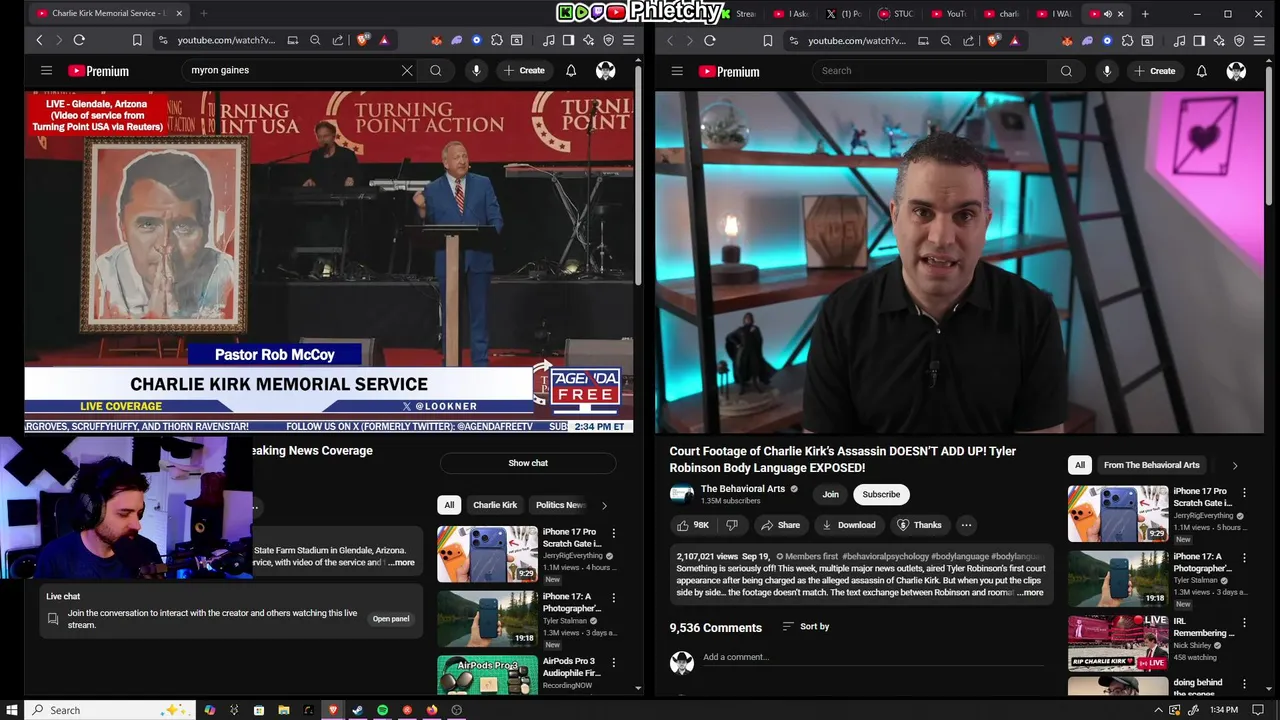Open Spotify from the Windows taskbar
The width and height of the screenshot is (1280, 720).
pos(382,710)
